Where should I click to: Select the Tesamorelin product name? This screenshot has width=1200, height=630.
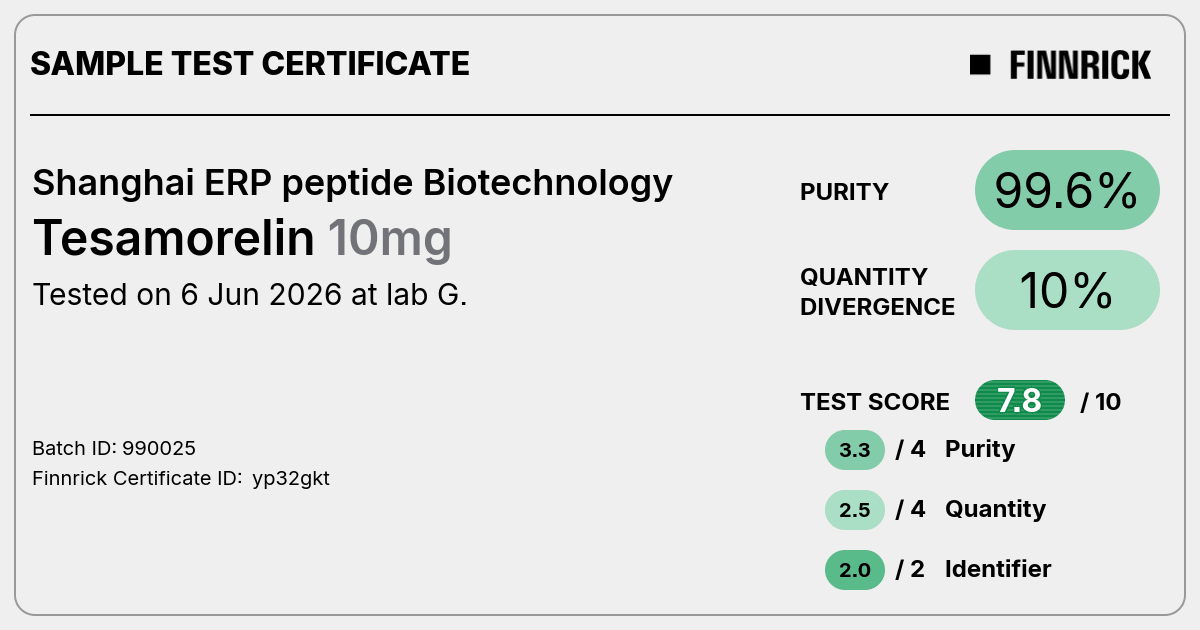174,238
